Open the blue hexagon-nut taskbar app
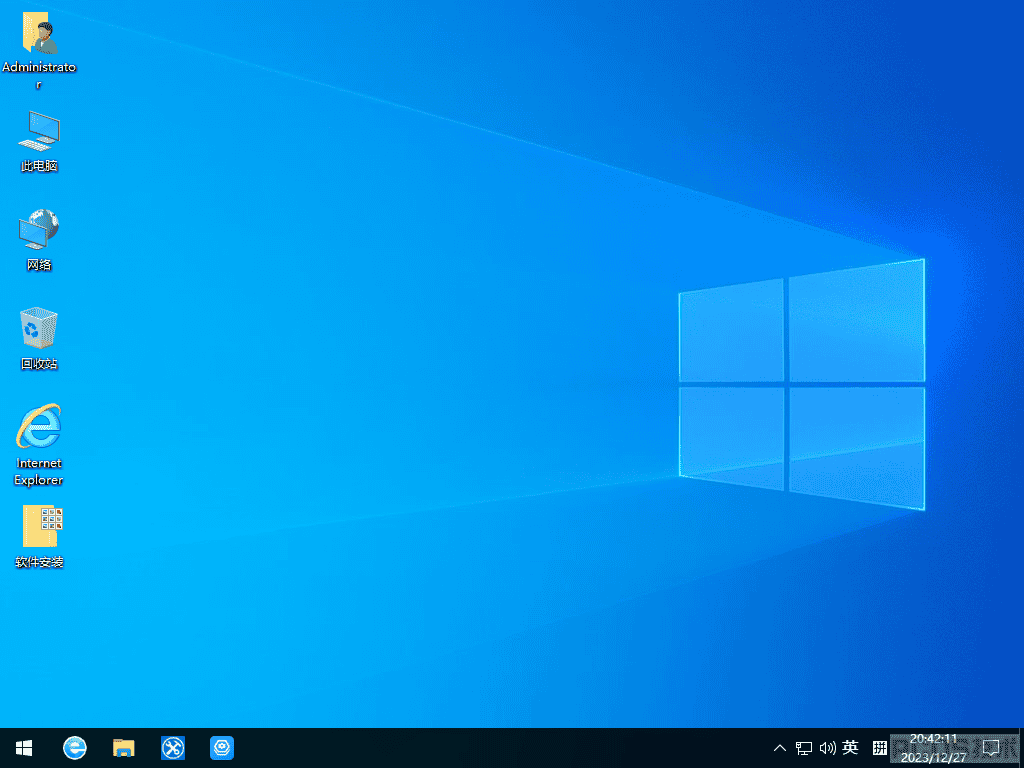The height and width of the screenshot is (768, 1024). click(222, 748)
